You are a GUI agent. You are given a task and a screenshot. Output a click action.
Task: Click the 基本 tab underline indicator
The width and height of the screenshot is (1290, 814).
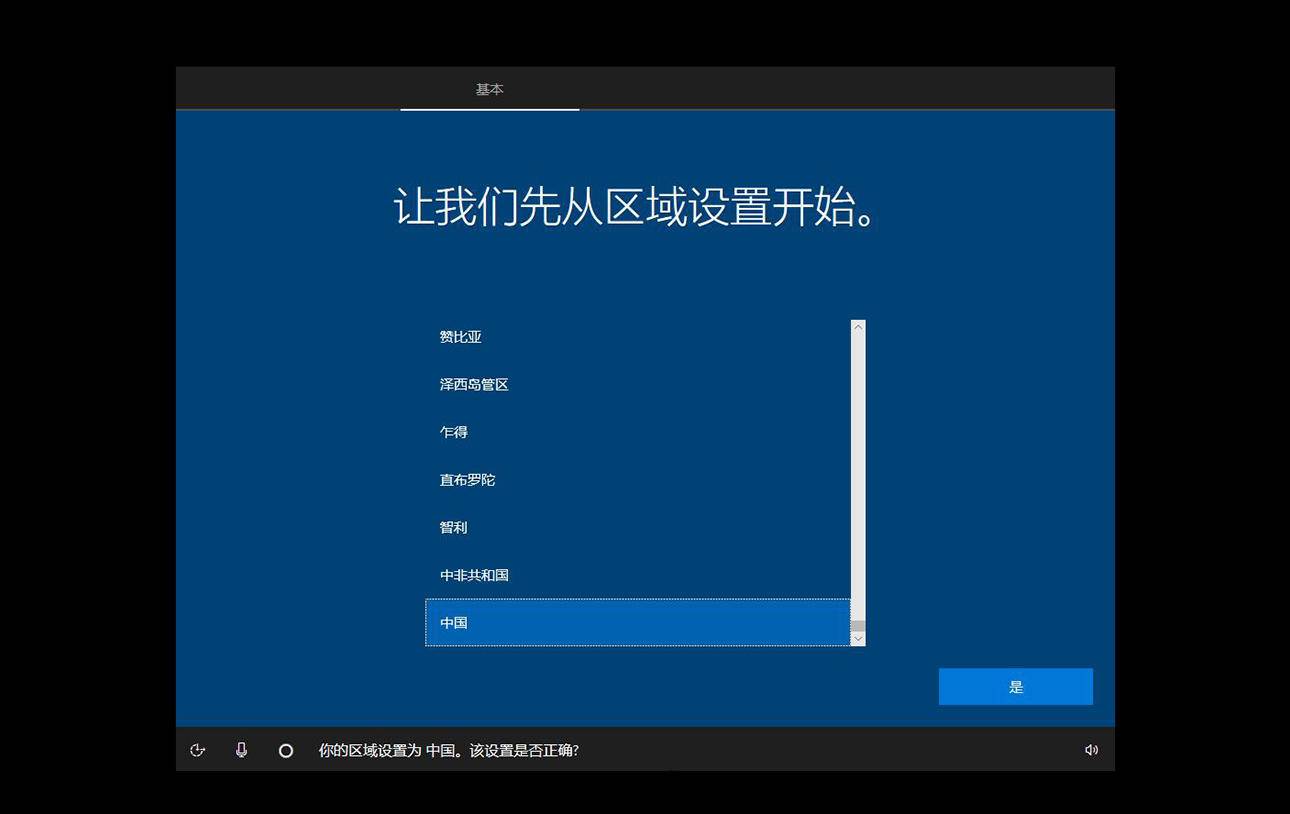point(489,110)
